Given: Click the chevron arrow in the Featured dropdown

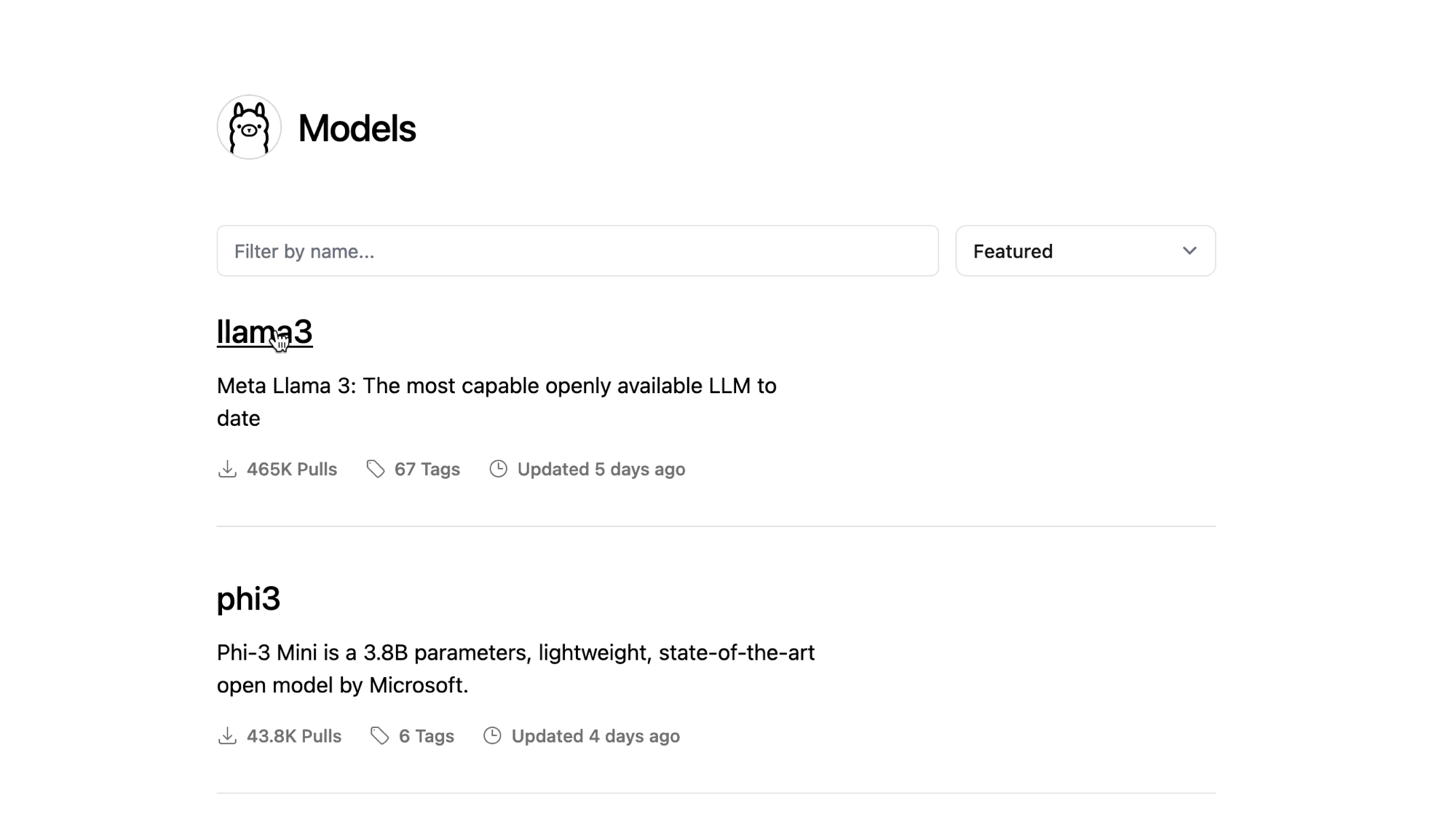Looking at the screenshot, I should coord(1190,251).
